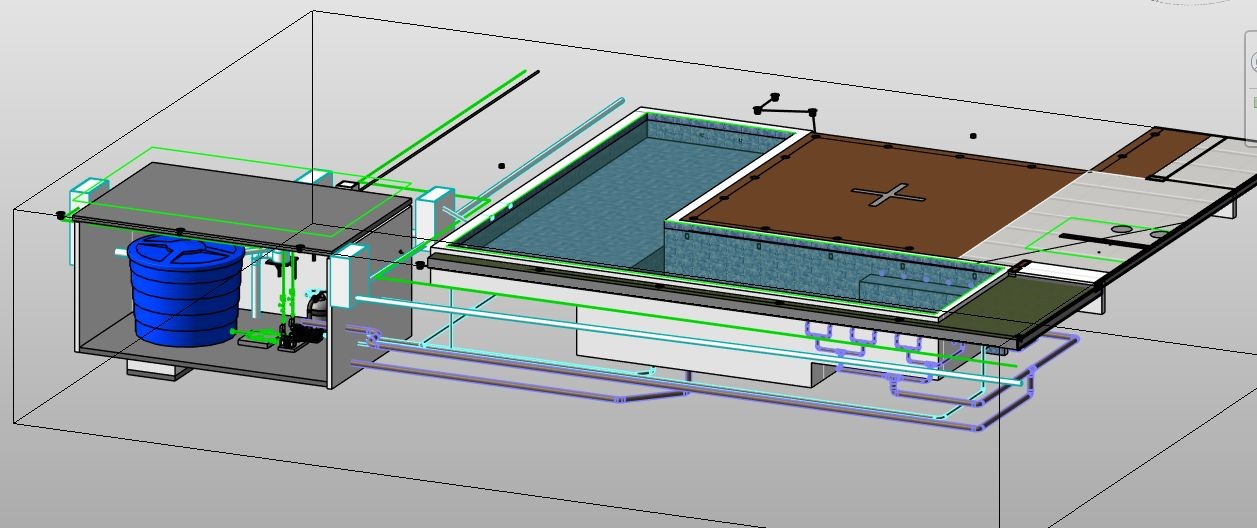
Task: Click the green zoom icon on navigation bar
Action: [1253, 102]
